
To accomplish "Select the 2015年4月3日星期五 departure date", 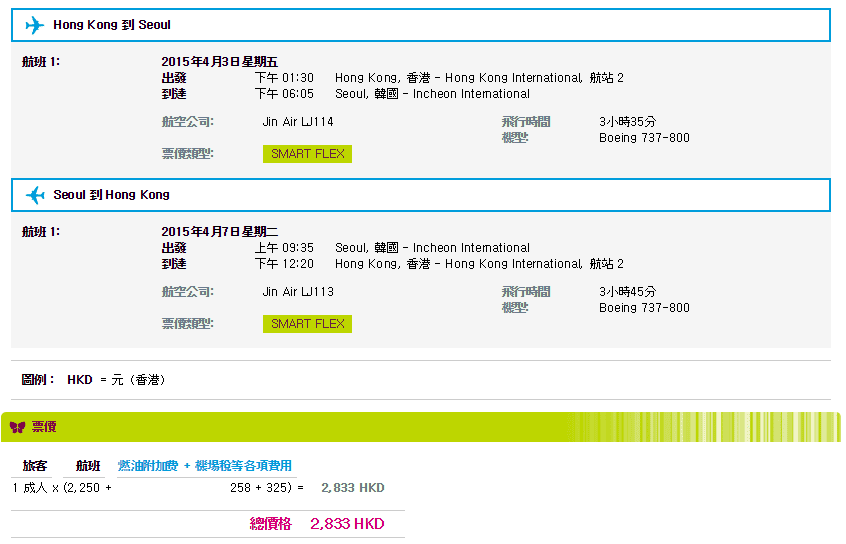I will (x=219, y=62).
